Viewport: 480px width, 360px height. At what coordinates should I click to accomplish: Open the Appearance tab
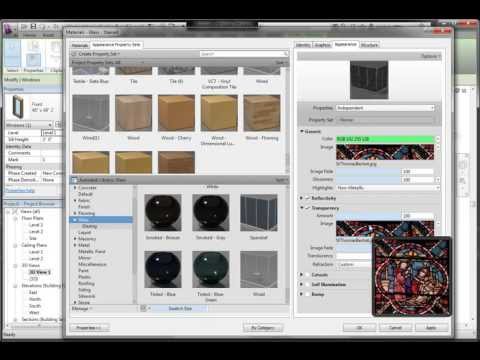tap(346, 44)
